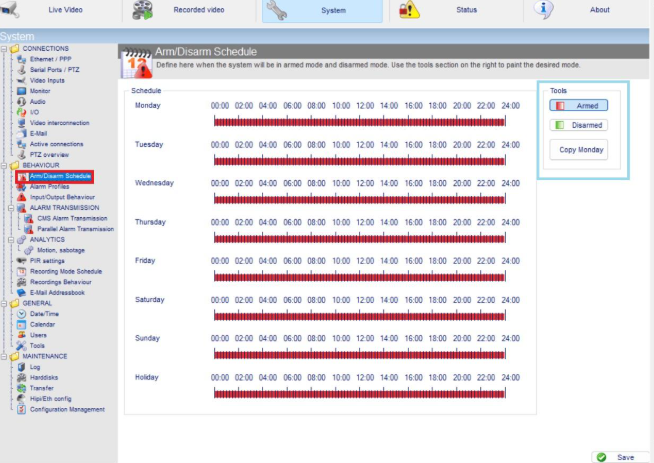Viewport: 654px width, 463px height.
Task: Click the About info bubble icon
Action: click(x=543, y=9)
